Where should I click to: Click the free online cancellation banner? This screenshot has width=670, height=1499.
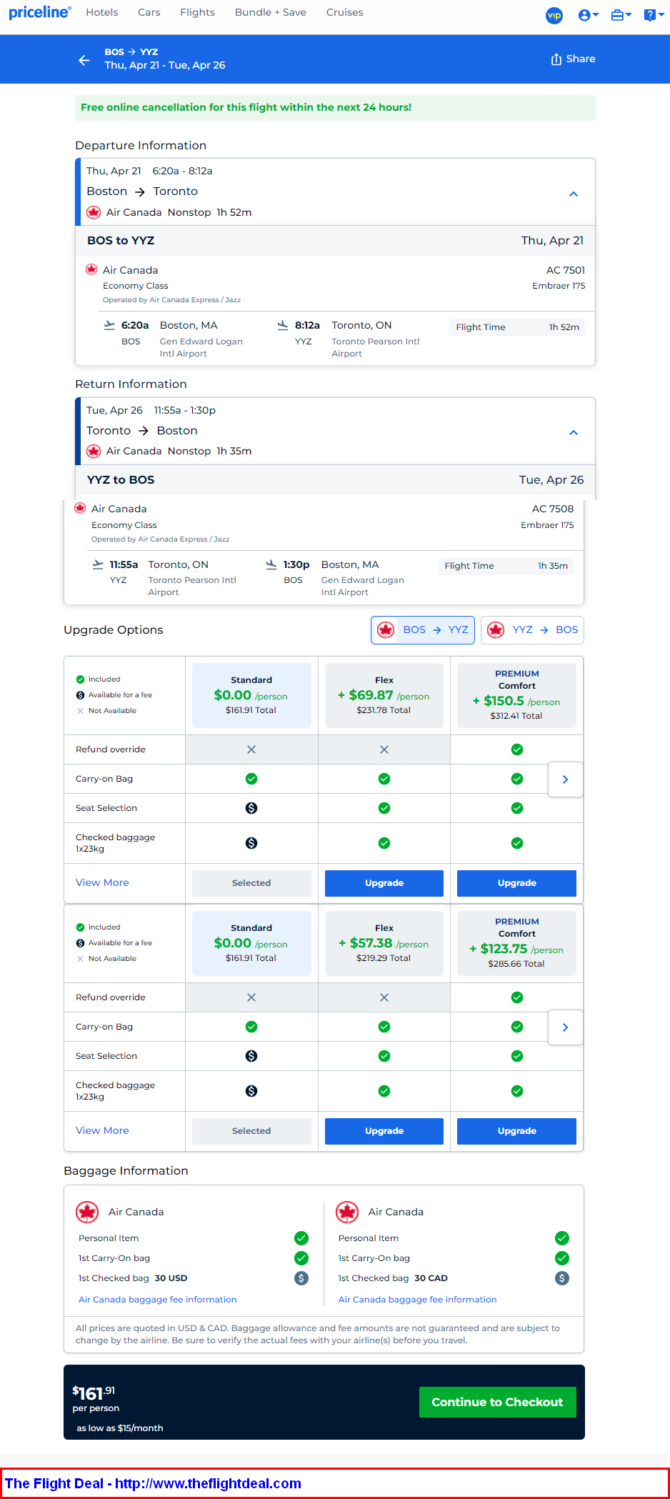tap(335, 108)
